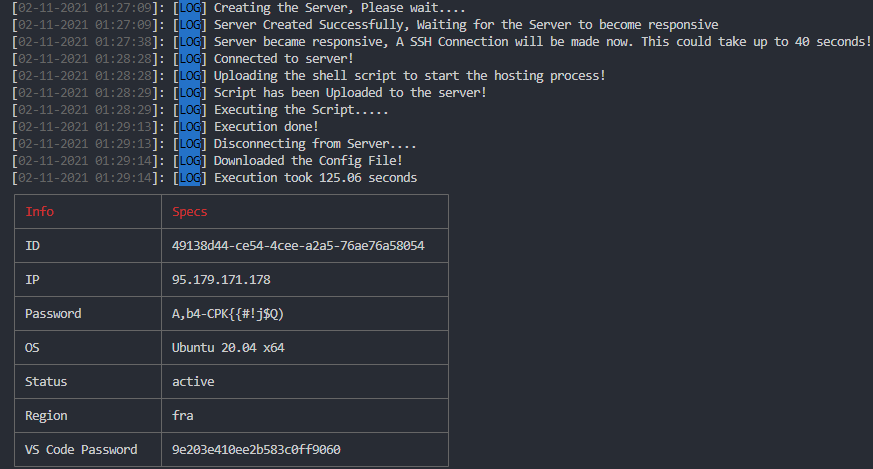Select the IP address 95.179.171.178
Screen dimensions: 873x469
point(221,280)
